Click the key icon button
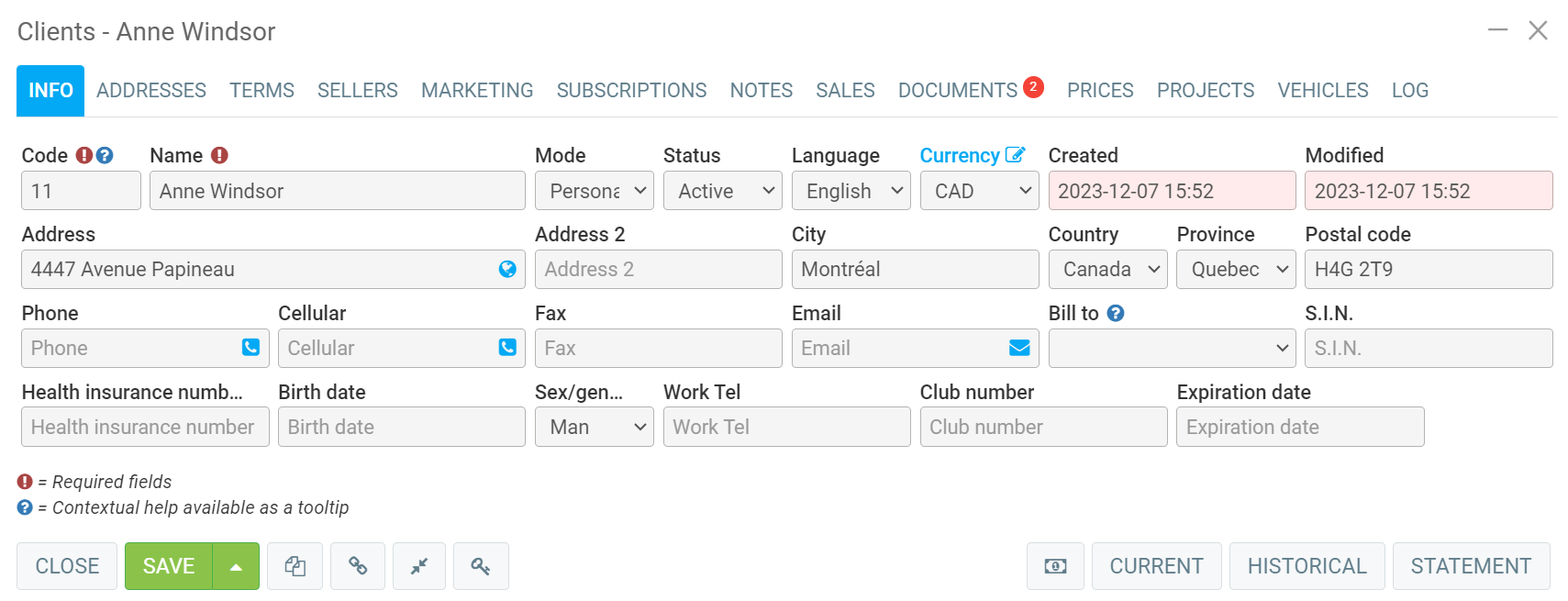The image size is (1568, 601). click(481, 566)
